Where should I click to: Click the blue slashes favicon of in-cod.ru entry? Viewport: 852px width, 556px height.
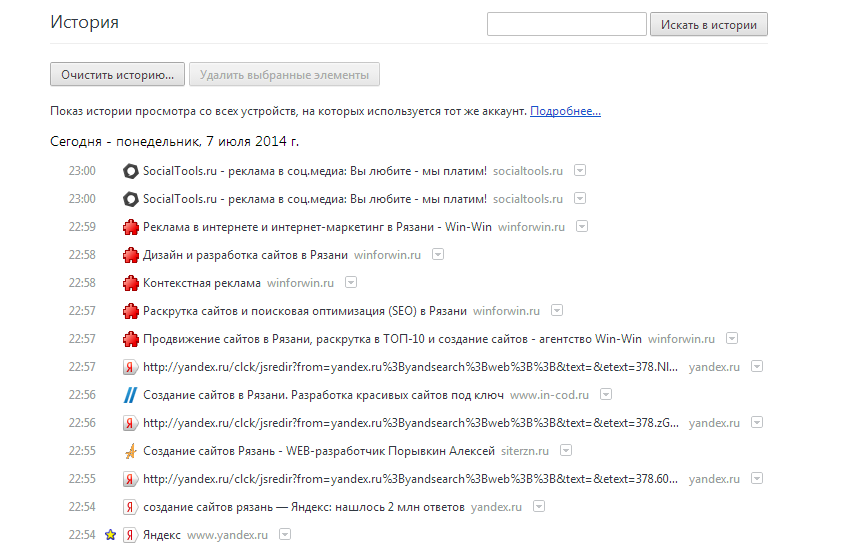(130, 395)
